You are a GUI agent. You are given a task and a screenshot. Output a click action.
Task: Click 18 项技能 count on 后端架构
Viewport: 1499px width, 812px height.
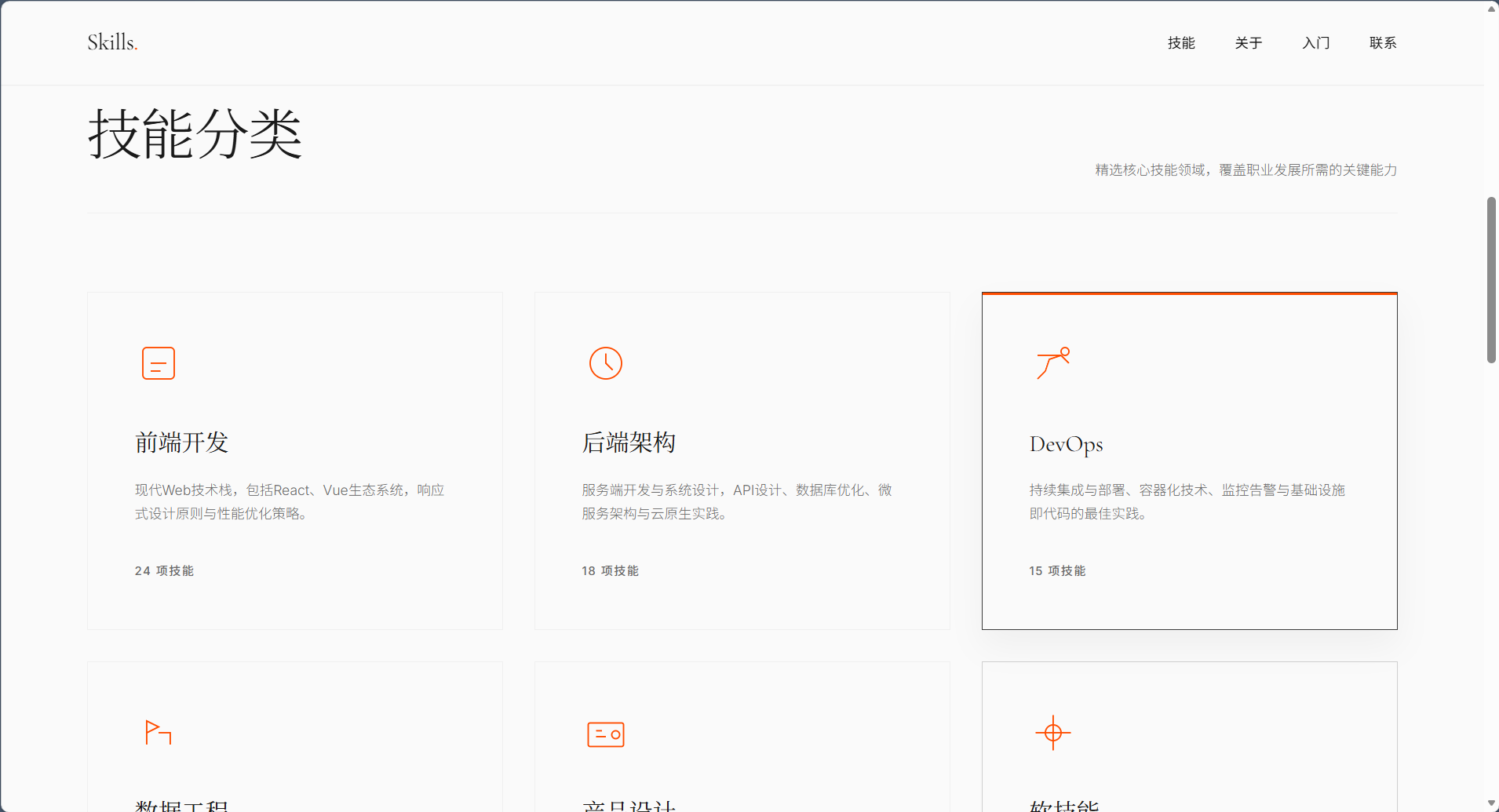pos(610,571)
